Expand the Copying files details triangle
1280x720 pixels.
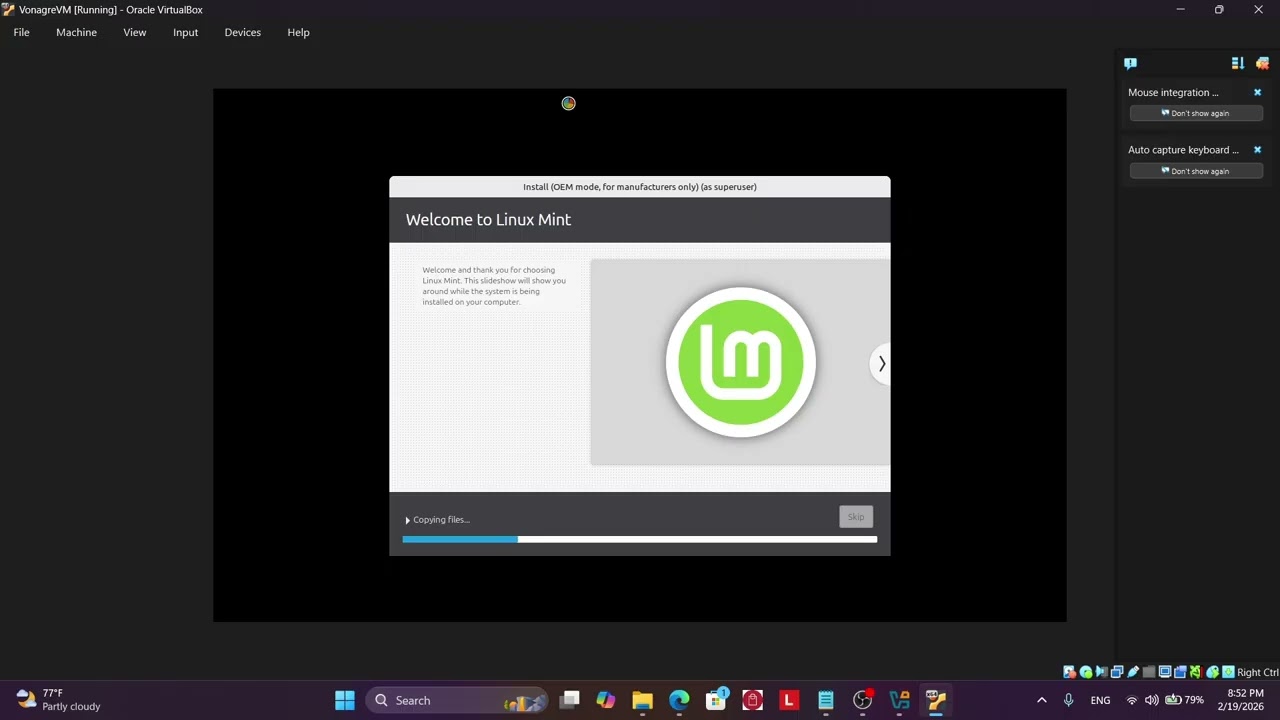[x=408, y=520]
